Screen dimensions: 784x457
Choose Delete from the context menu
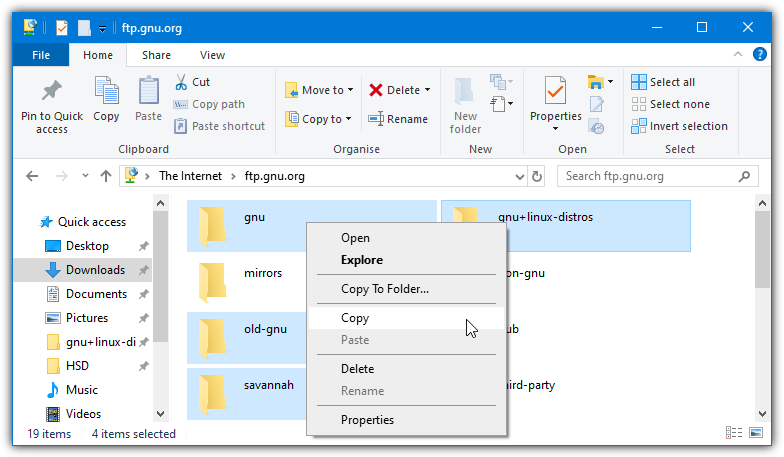[x=406, y=369]
